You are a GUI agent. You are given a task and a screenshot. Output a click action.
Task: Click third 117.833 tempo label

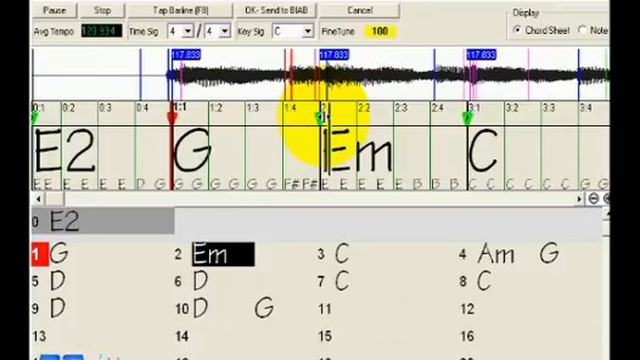[x=481, y=55]
